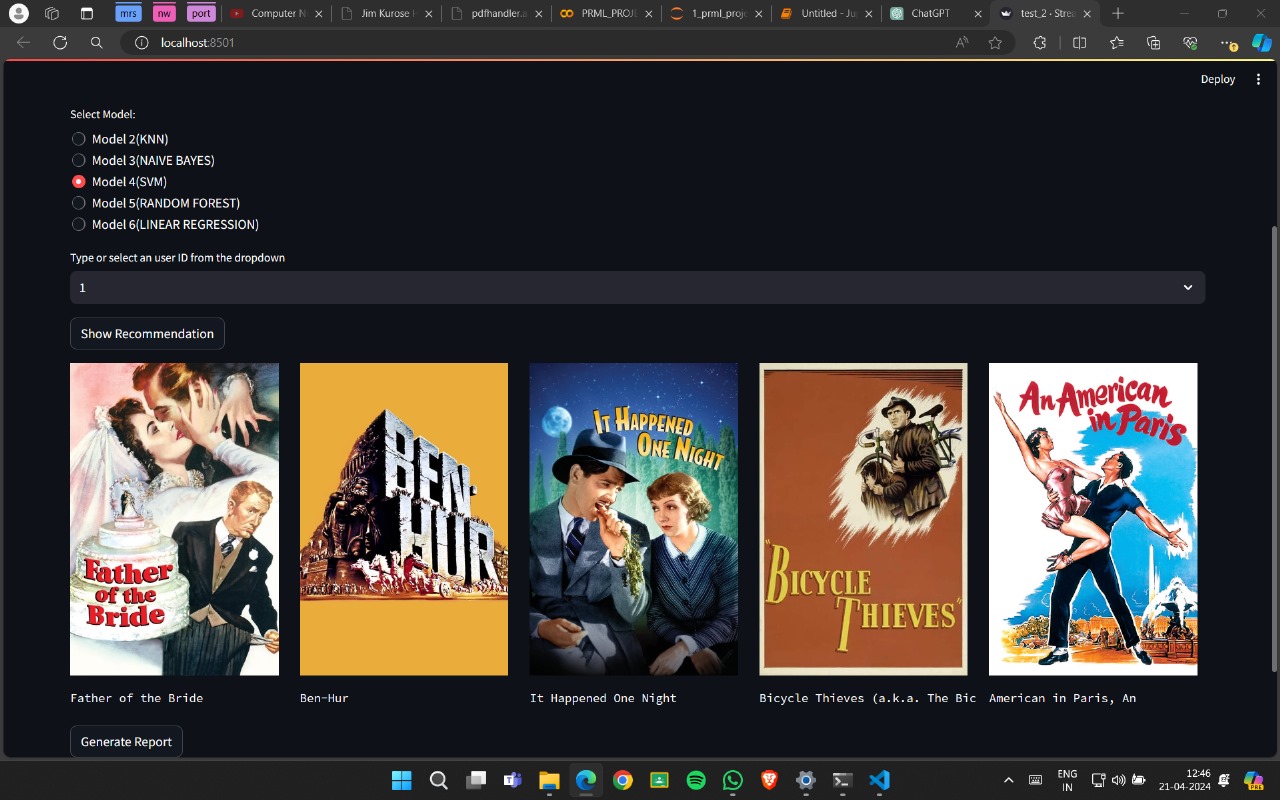Open the Streamlit three-dot main menu

click(1258, 79)
